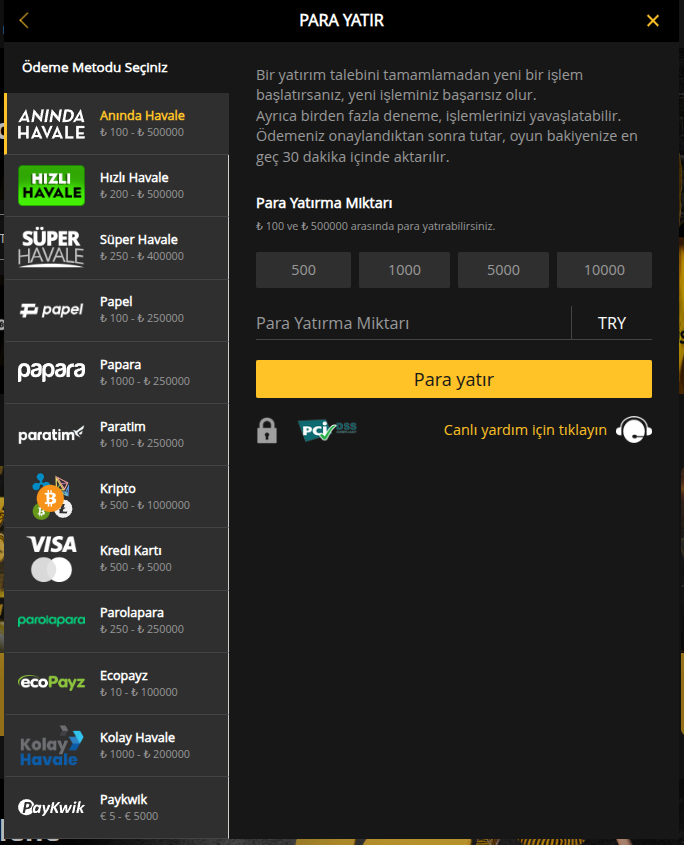Select the Papel logo
This screenshot has height=845, width=684.
pos(51,310)
